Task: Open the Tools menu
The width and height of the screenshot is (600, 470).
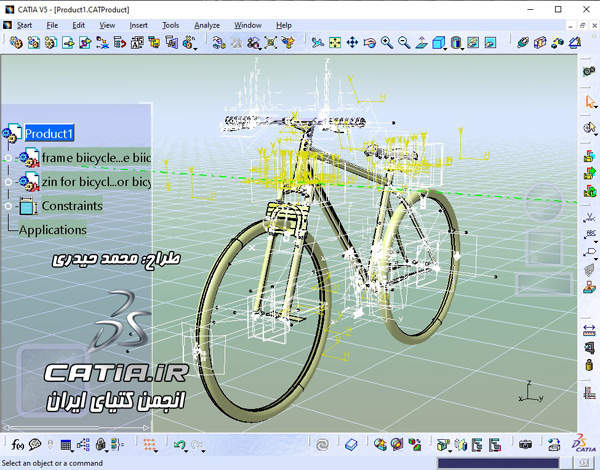Action: [x=170, y=25]
